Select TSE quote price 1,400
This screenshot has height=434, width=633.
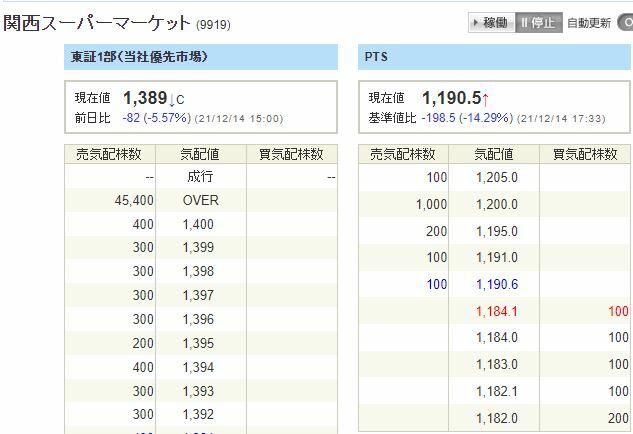click(x=198, y=224)
